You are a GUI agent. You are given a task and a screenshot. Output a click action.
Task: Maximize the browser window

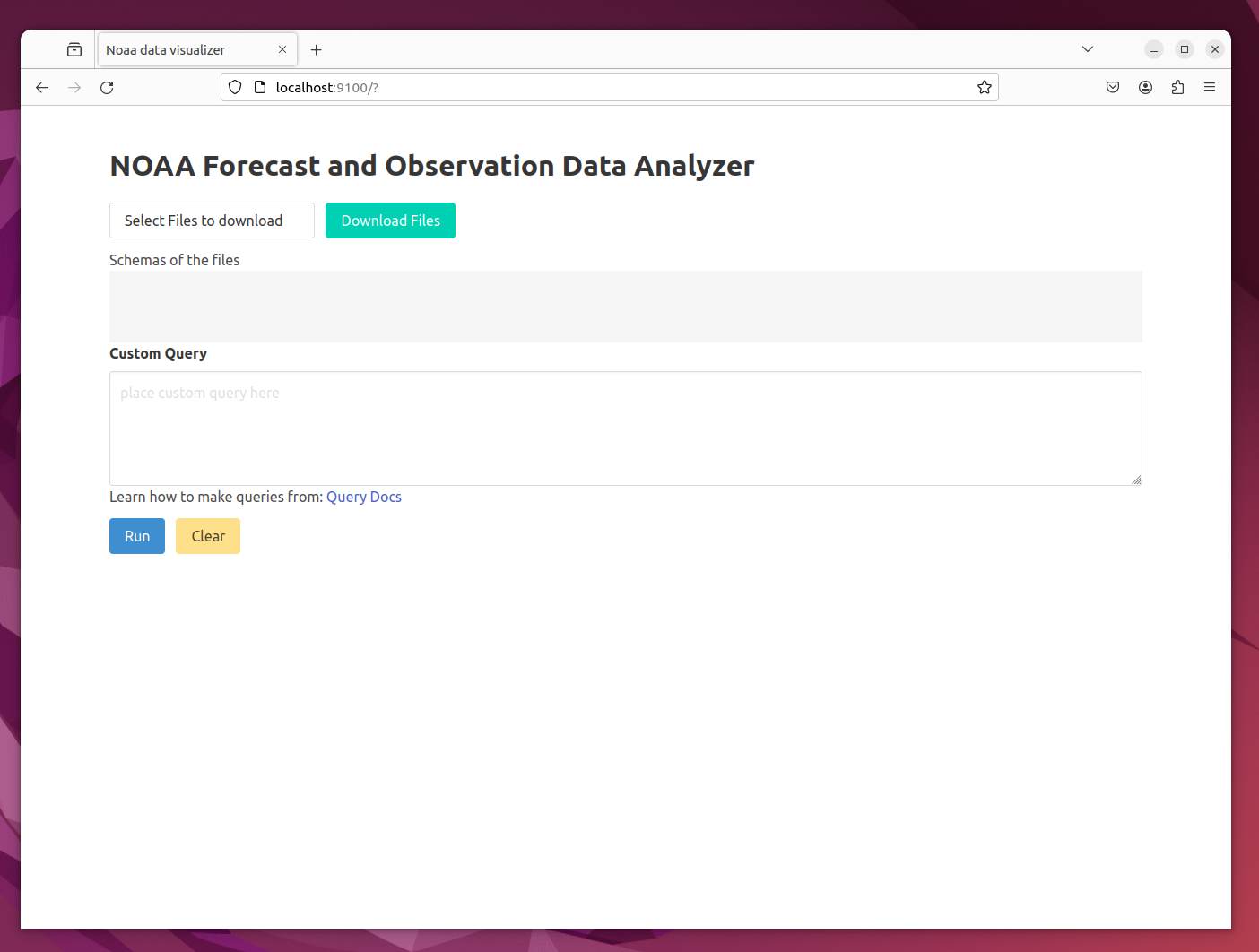click(1185, 49)
